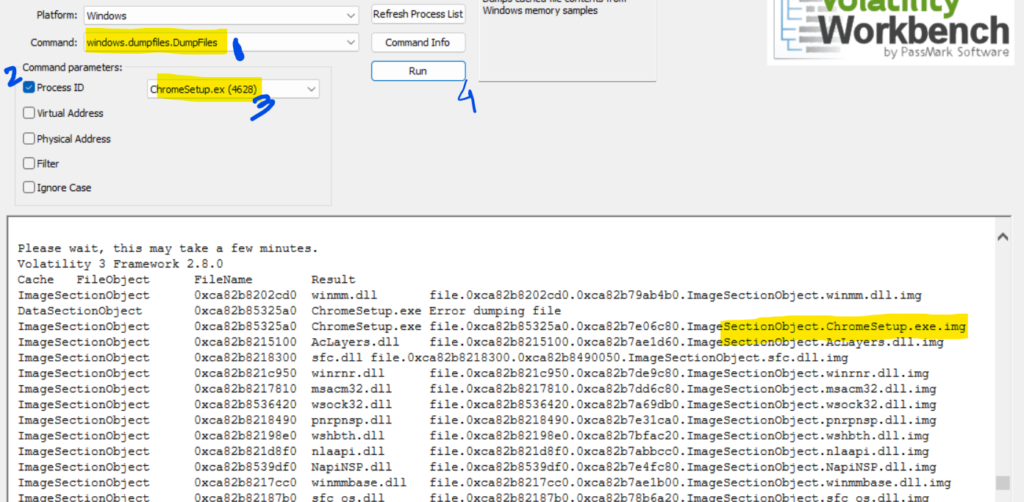Click the sfc.dll entry in the output
The image size is (1024, 502).
[x=333, y=357]
